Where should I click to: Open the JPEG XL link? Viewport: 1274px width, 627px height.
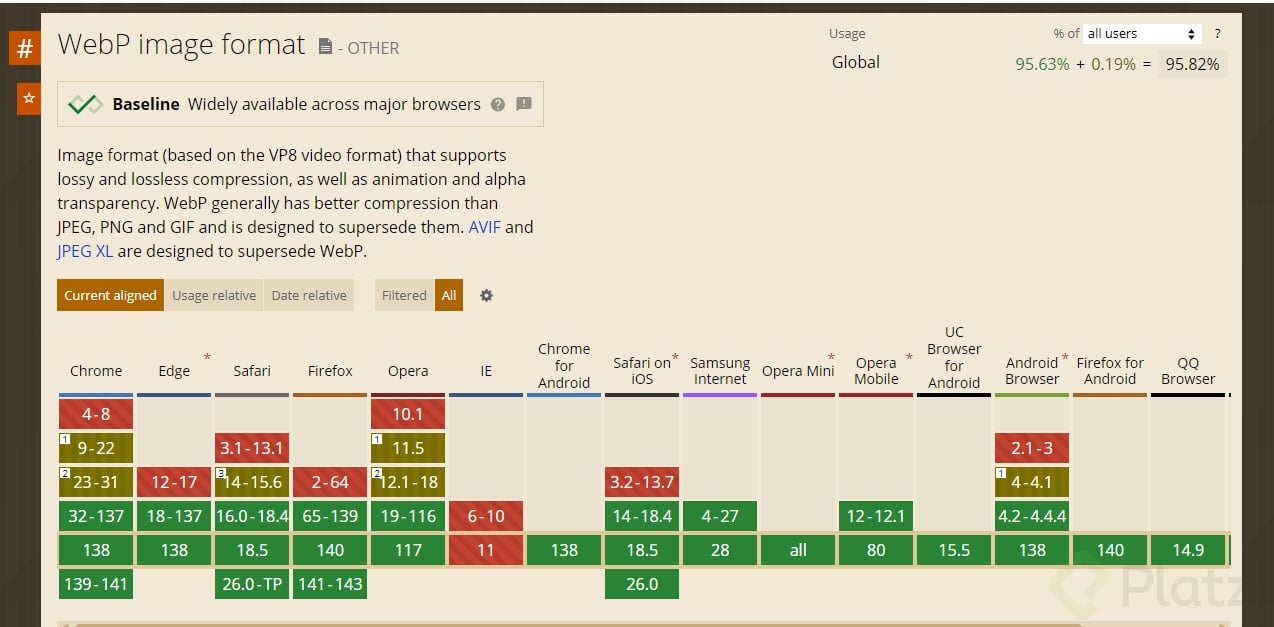pos(85,251)
